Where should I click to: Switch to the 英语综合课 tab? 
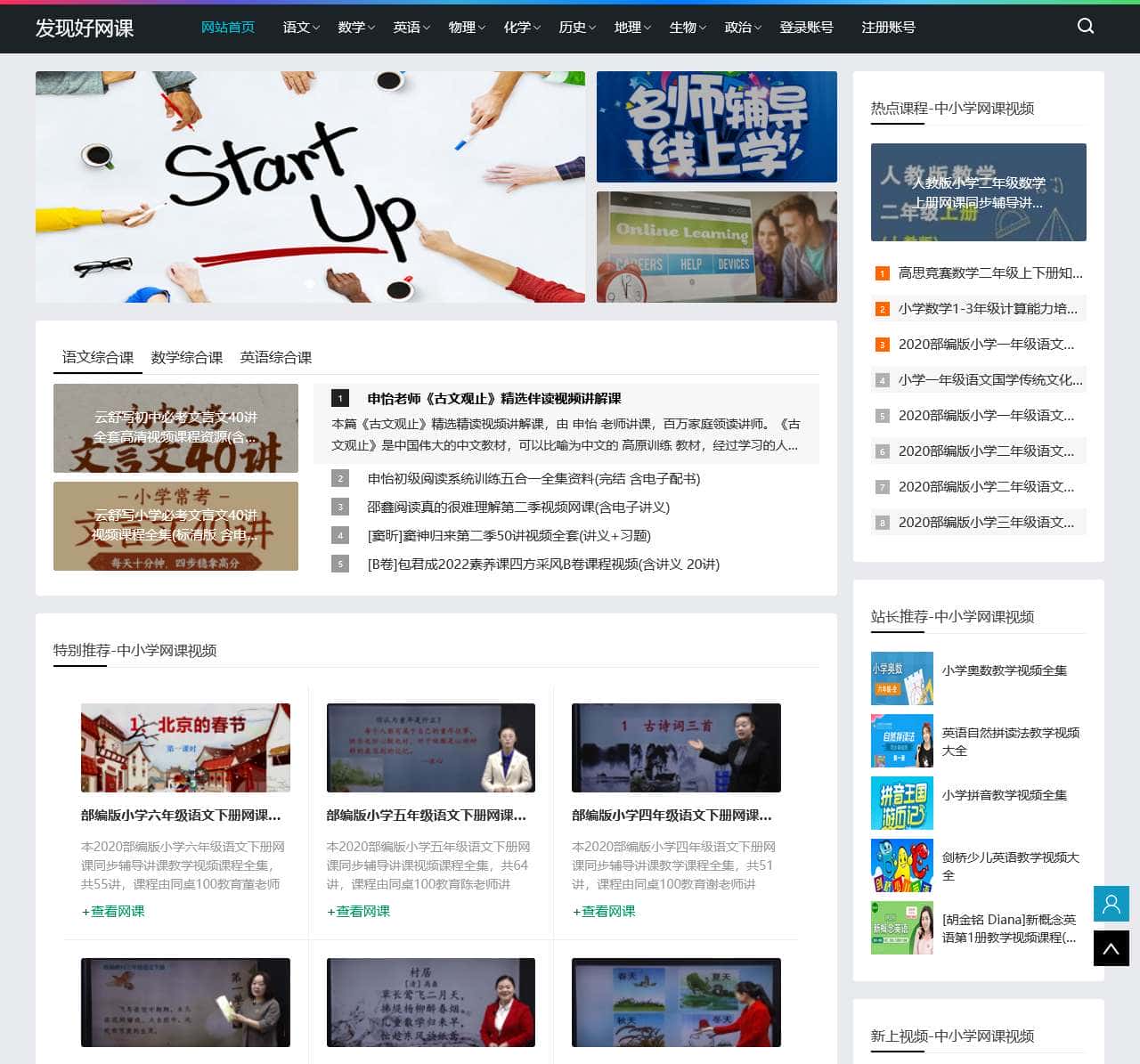click(275, 357)
